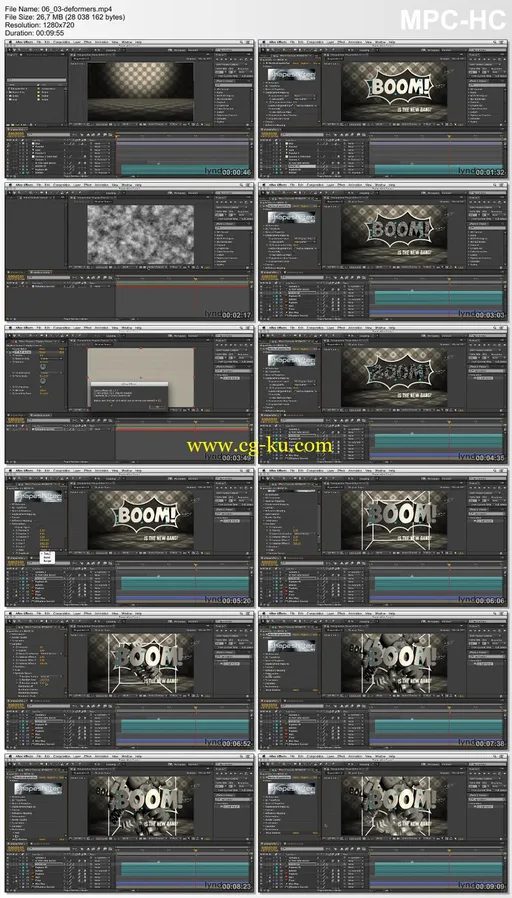Click the MPC-HC logo text
Viewport: 512px width, 898px height.
[x=452, y=20]
